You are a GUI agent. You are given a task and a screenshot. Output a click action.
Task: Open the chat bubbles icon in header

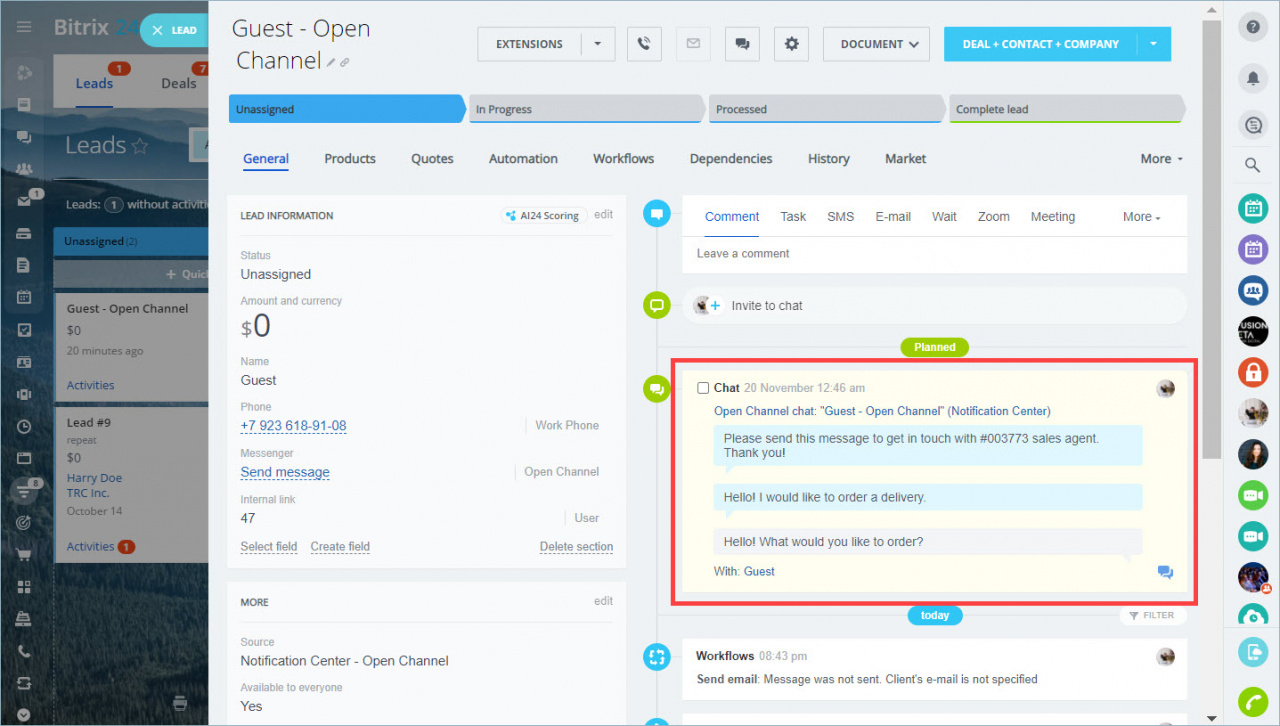[742, 44]
